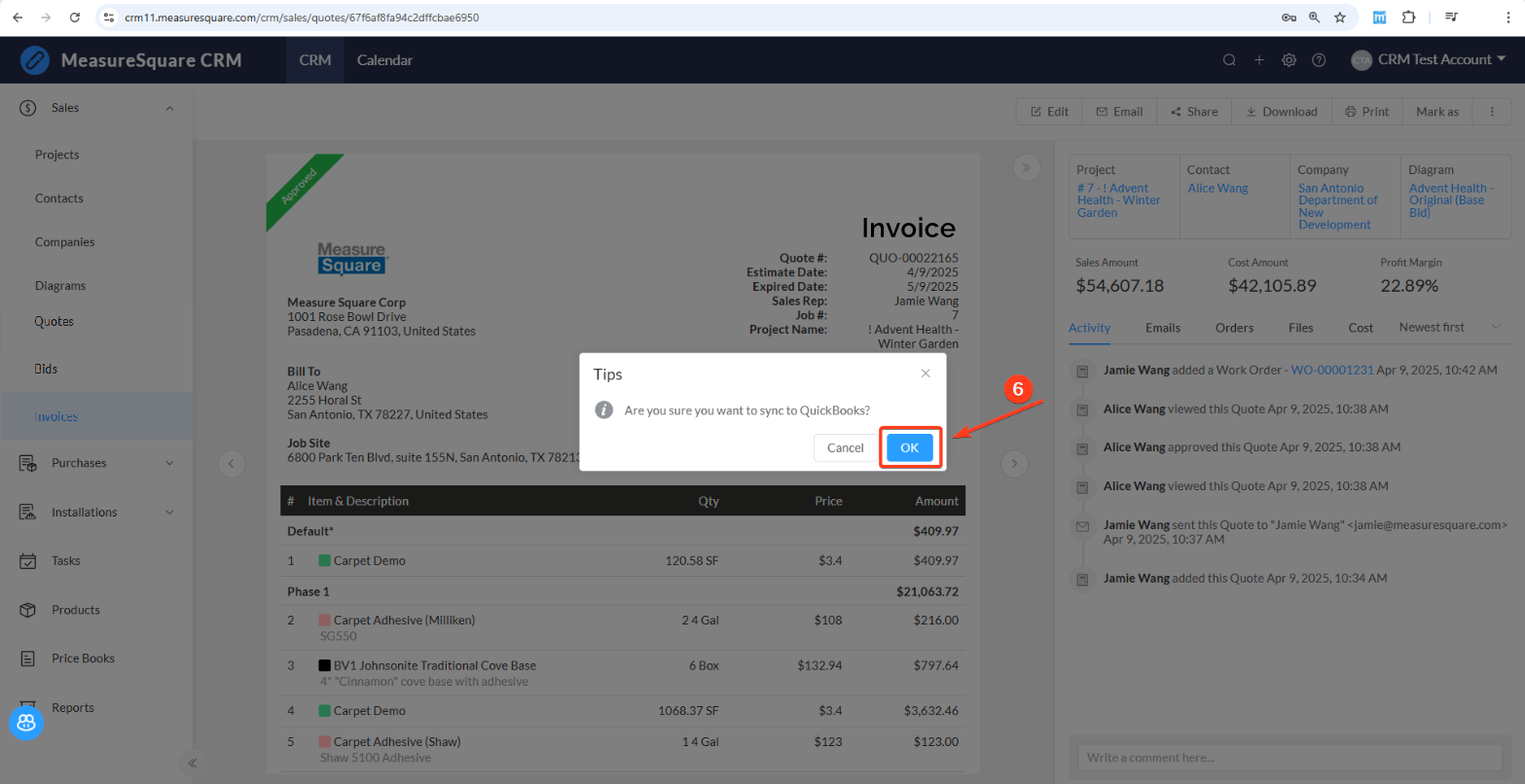
Task: Open Projects in the sidebar
Action: [x=57, y=155]
